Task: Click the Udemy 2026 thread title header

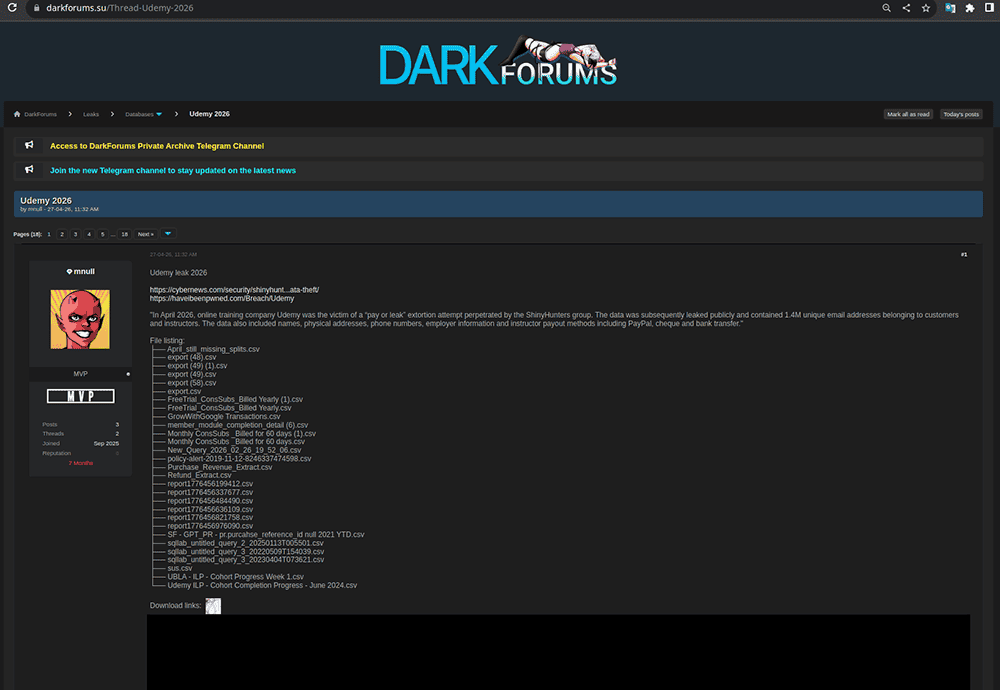Action: pyautogui.click(x=46, y=200)
